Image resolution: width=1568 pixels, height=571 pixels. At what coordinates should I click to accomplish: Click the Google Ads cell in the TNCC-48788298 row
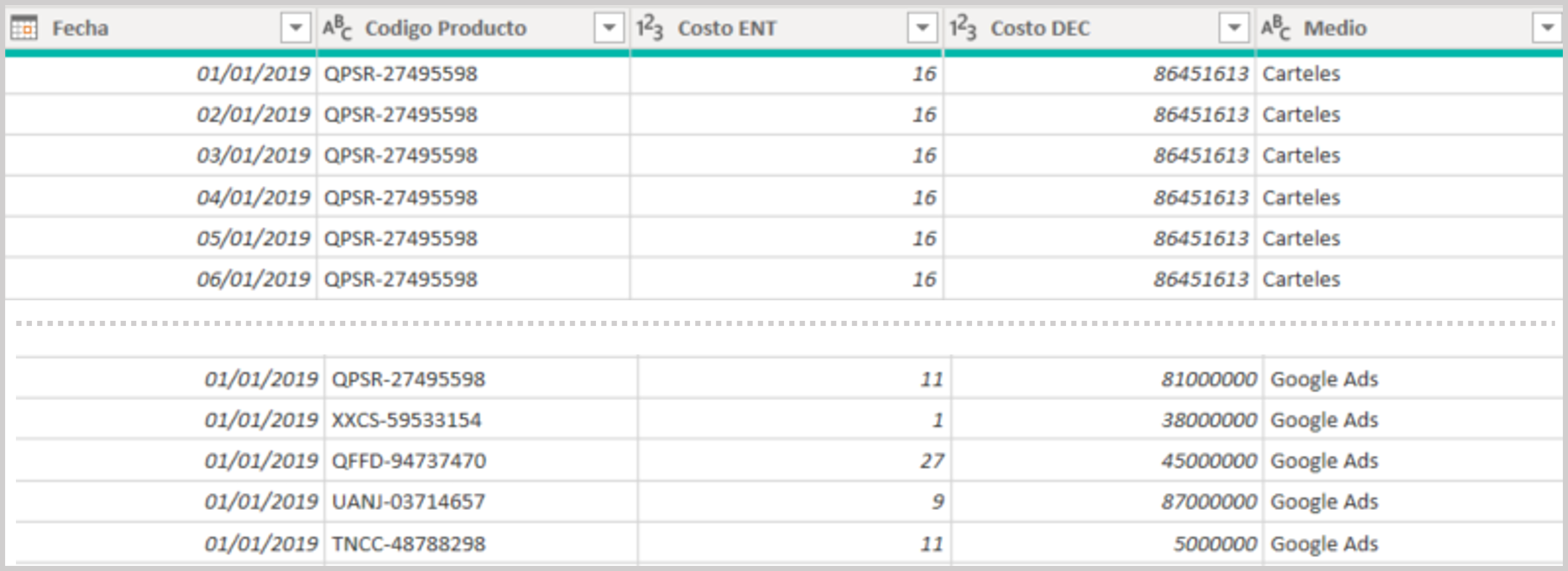pyautogui.click(x=1324, y=544)
